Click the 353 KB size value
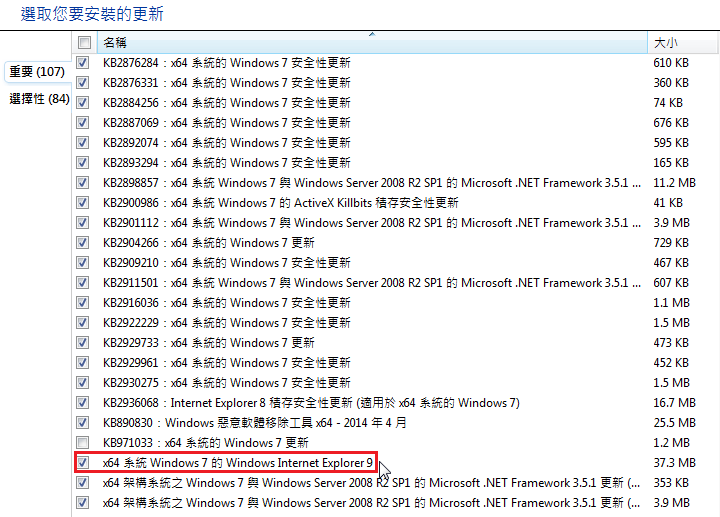This screenshot has height=517, width=720. (x=671, y=483)
